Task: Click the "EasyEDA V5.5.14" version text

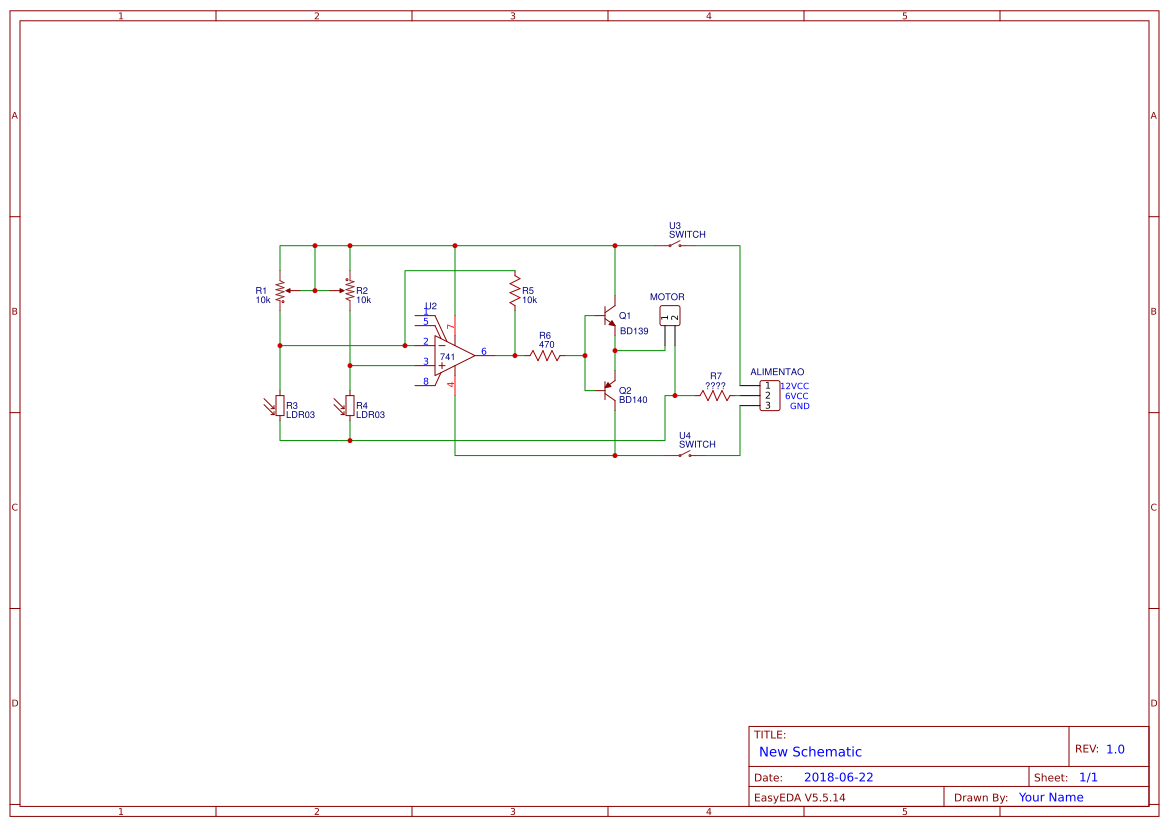Action: tap(799, 797)
